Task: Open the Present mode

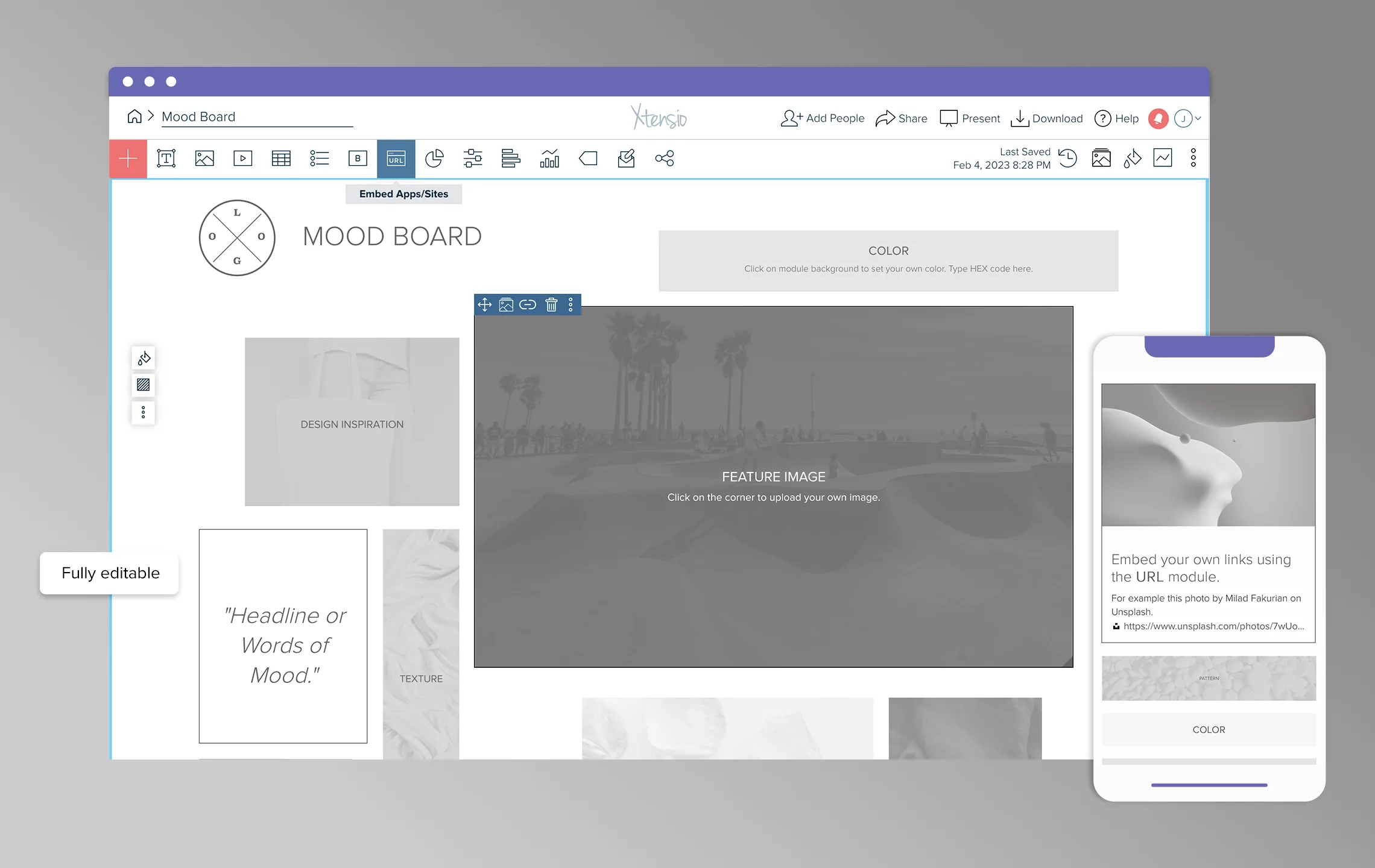Action: click(970, 119)
